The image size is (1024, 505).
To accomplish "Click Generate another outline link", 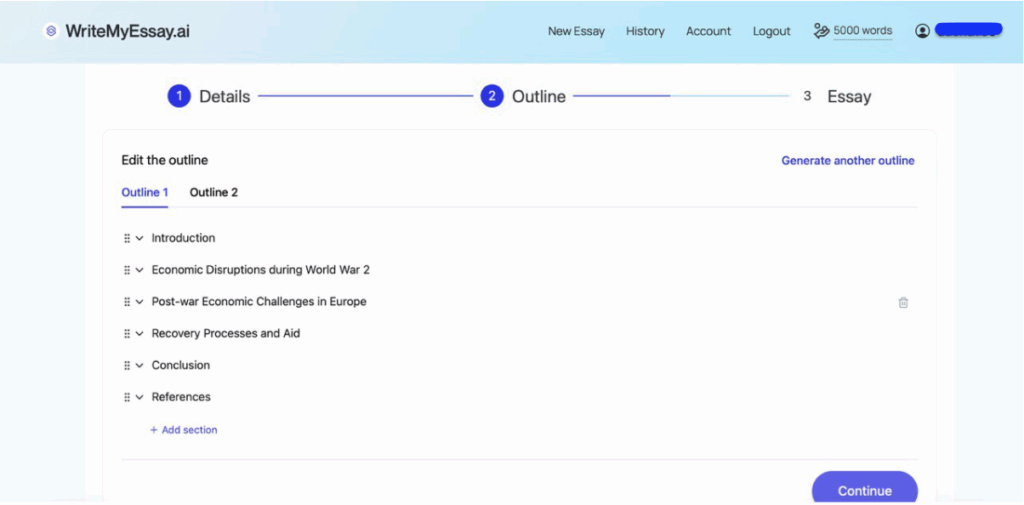I will 847,160.
